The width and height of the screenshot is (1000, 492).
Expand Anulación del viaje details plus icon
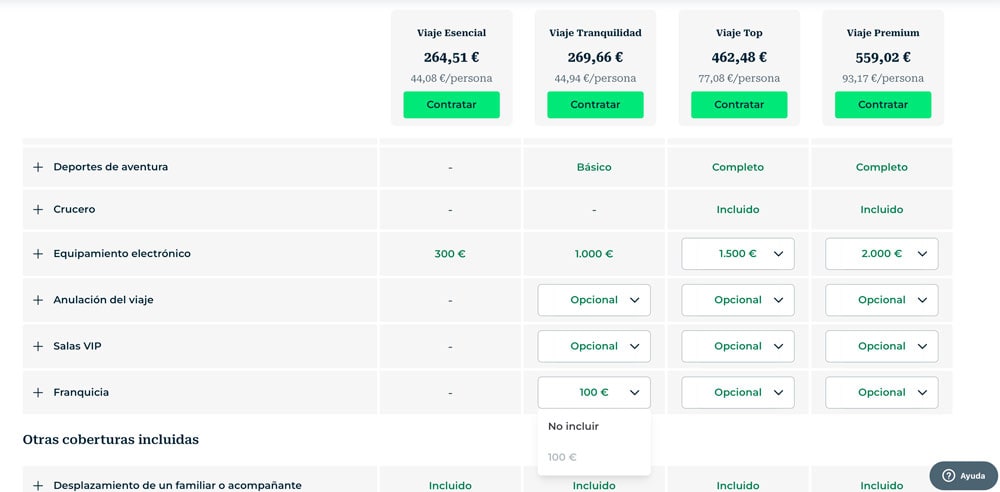tap(38, 300)
